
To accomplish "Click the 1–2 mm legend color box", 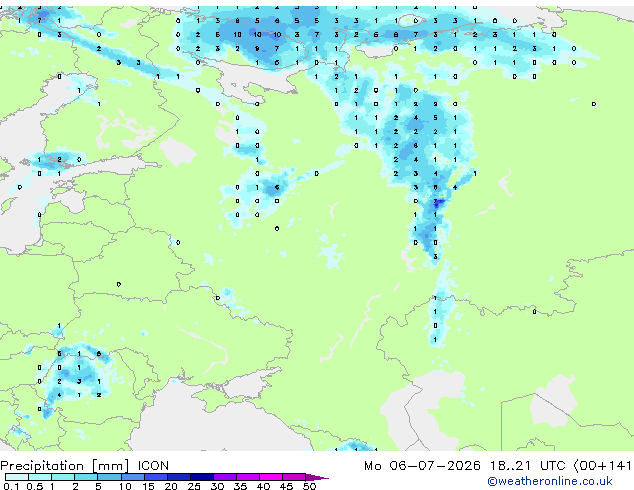I will (63, 477).
